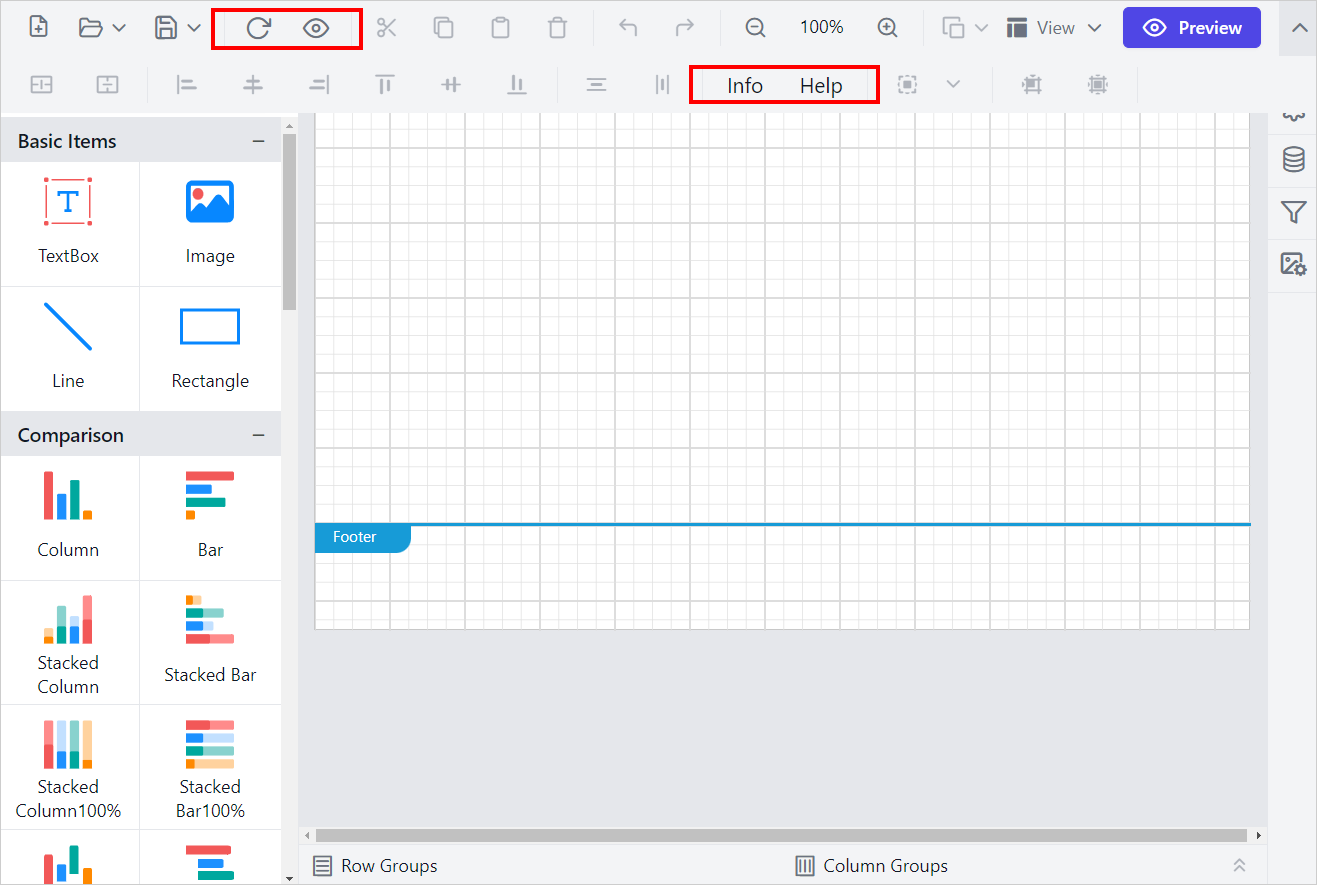Viewport: 1317px width, 885px height.
Task: Click the Paste clipboard icon
Action: coord(500,28)
